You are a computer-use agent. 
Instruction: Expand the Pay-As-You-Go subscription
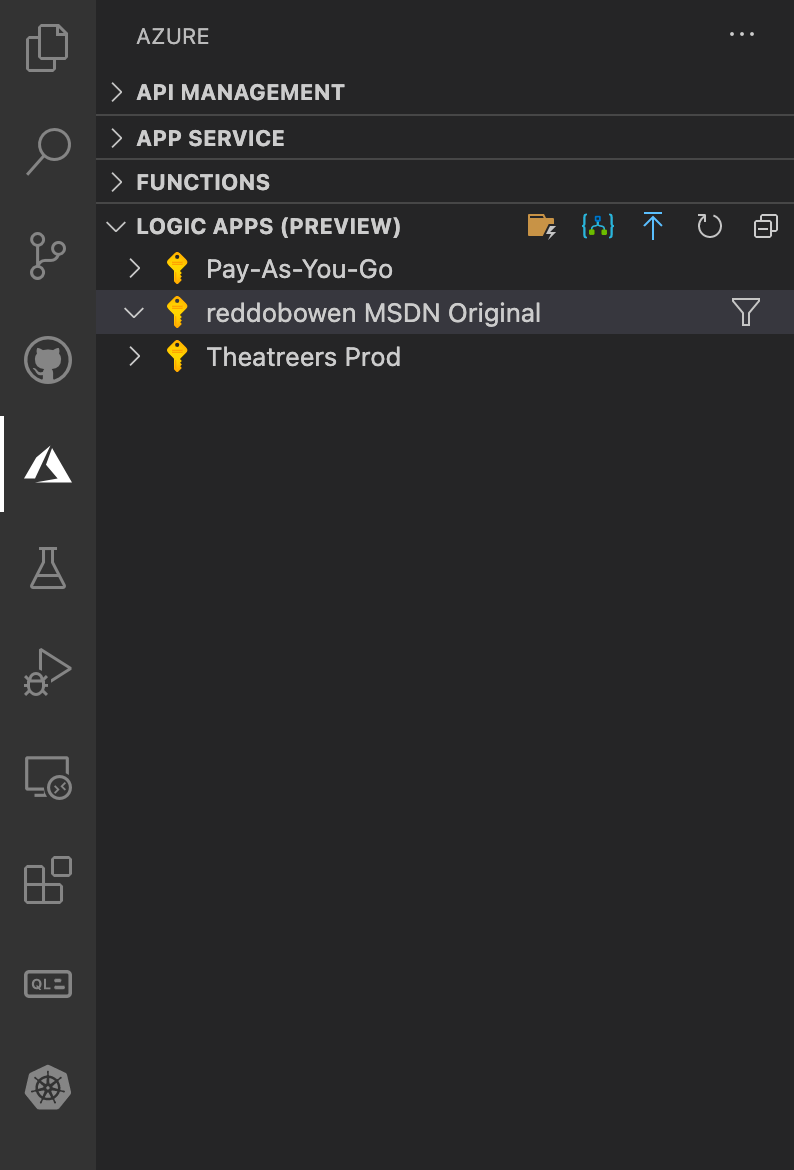click(134, 268)
